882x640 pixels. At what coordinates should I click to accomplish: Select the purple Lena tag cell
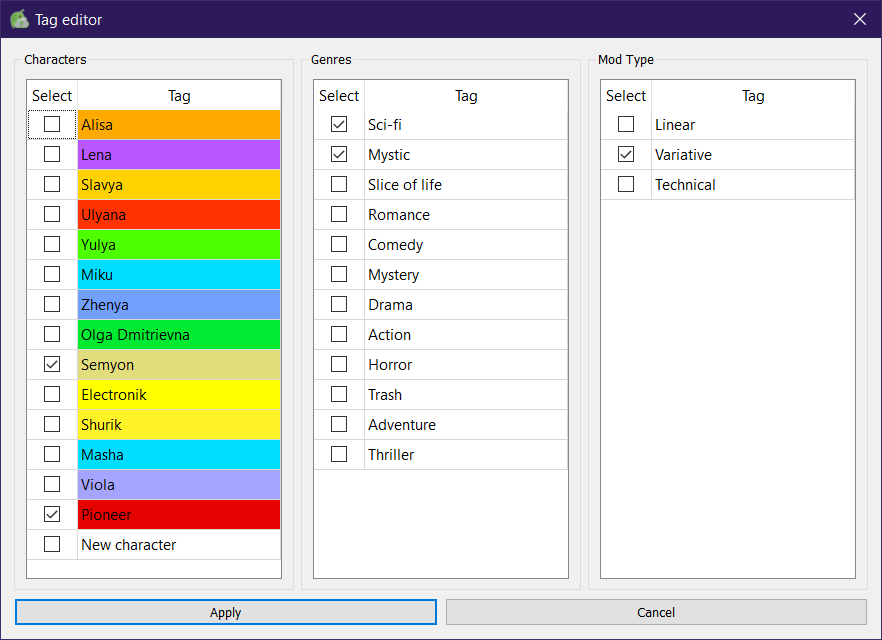click(x=179, y=155)
